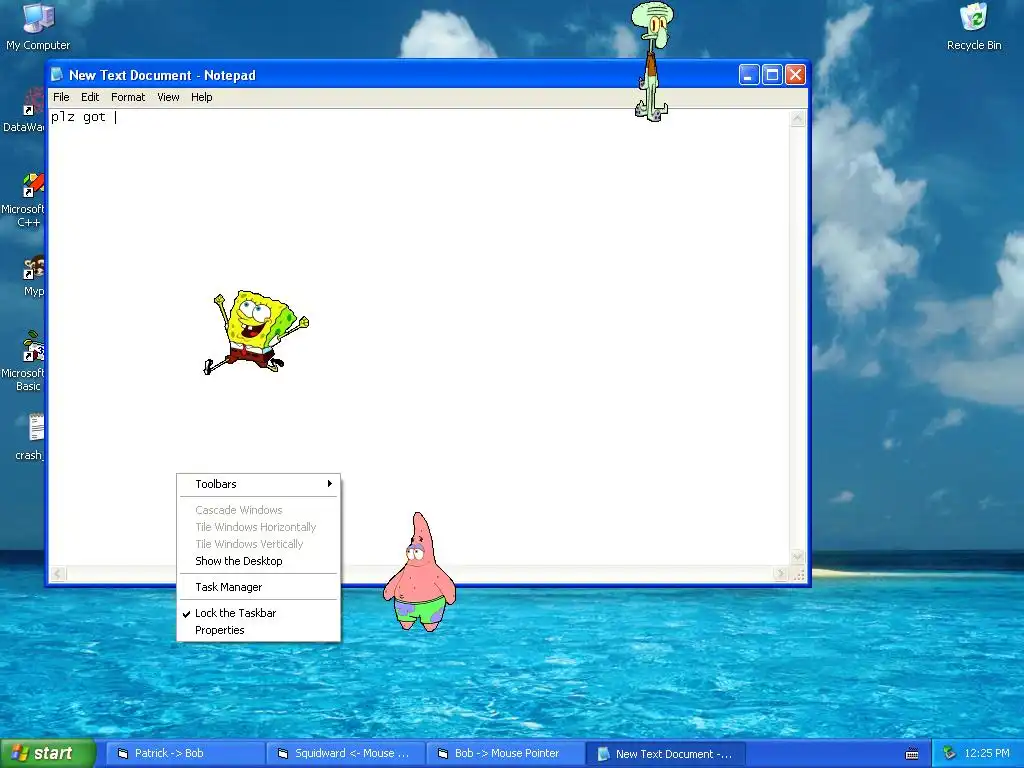This screenshot has width=1024, height=768.
Task: Open the Recycle Bin desktop icon
Action: (974, 26)
